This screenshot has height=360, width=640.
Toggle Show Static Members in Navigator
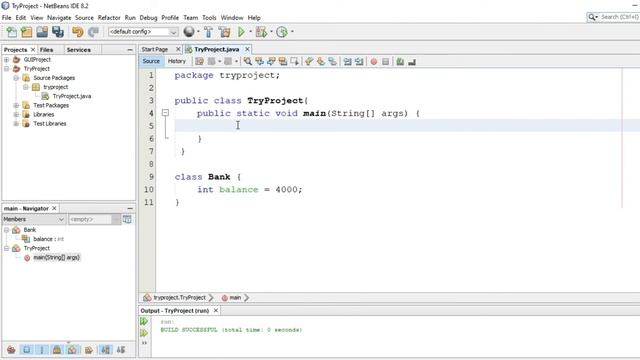42,350
